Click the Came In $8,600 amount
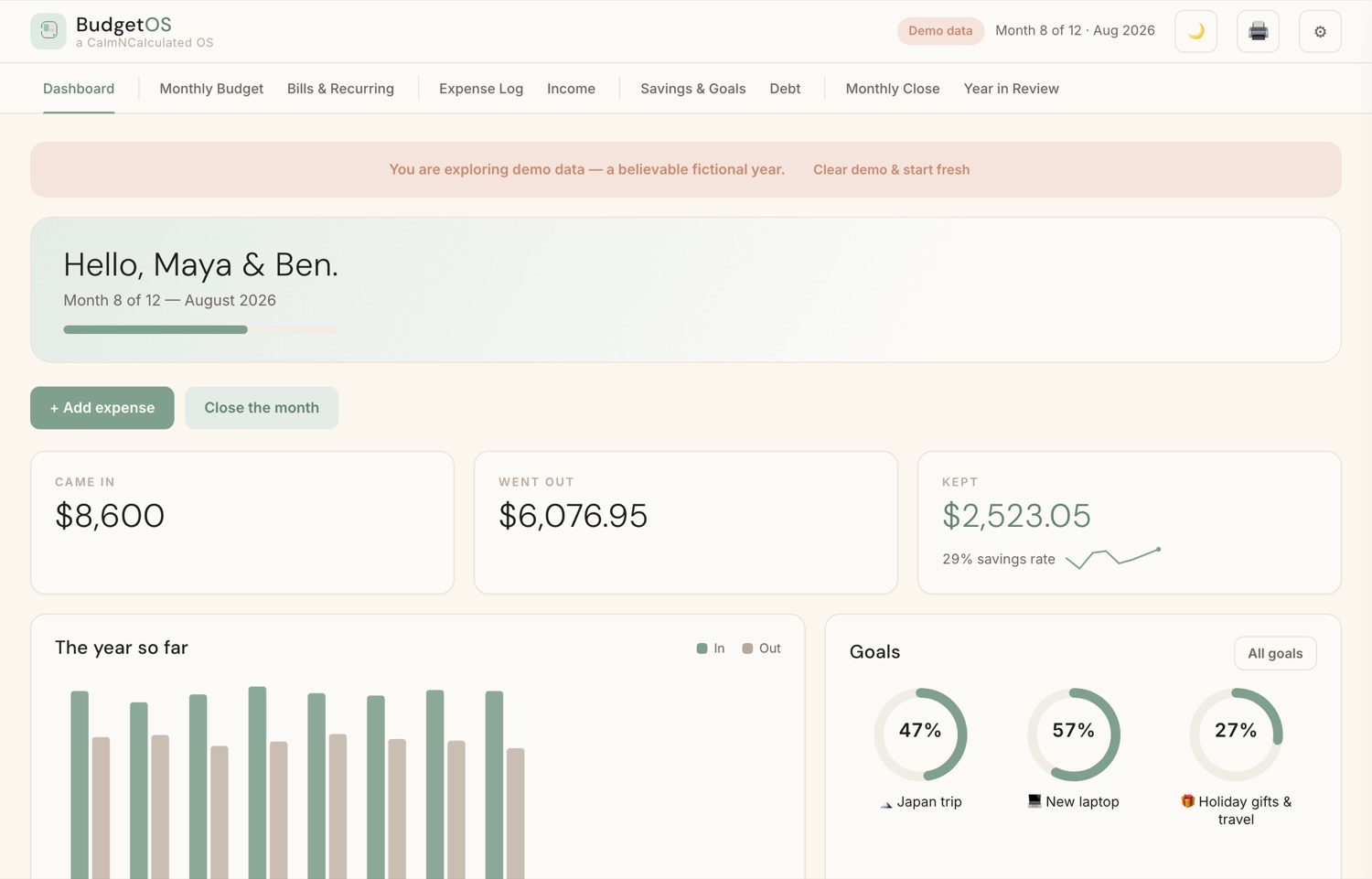 coord(110,516)
